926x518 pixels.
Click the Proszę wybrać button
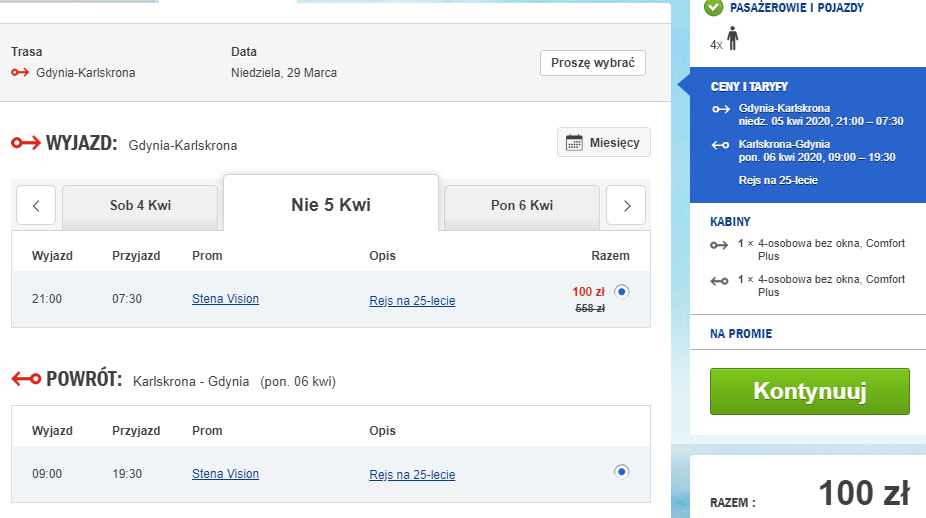(593, 63)
